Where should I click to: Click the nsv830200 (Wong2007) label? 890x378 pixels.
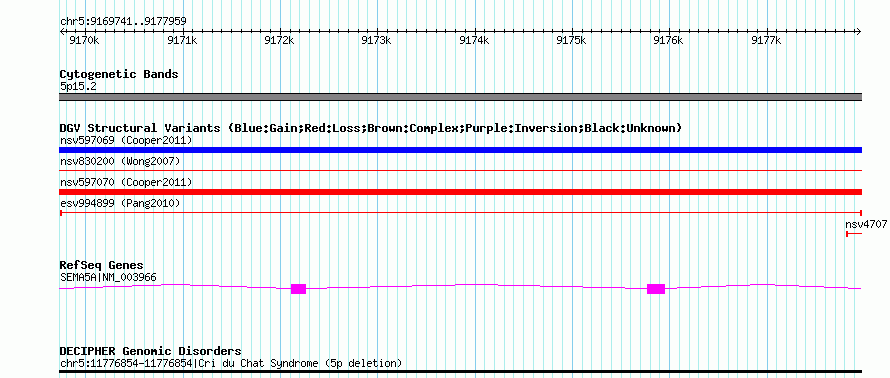(x=120, y=162)
